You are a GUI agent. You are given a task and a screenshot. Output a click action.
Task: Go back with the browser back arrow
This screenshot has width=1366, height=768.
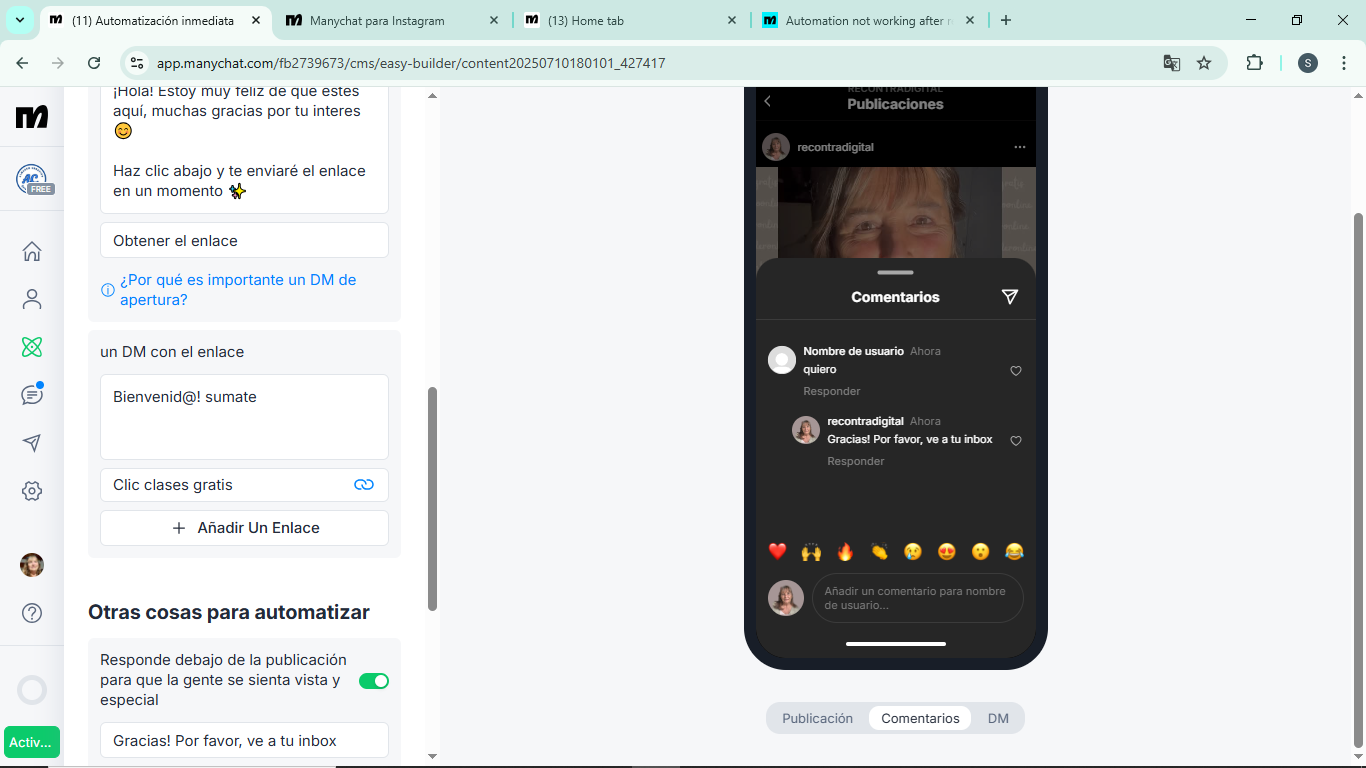[23, 63]
